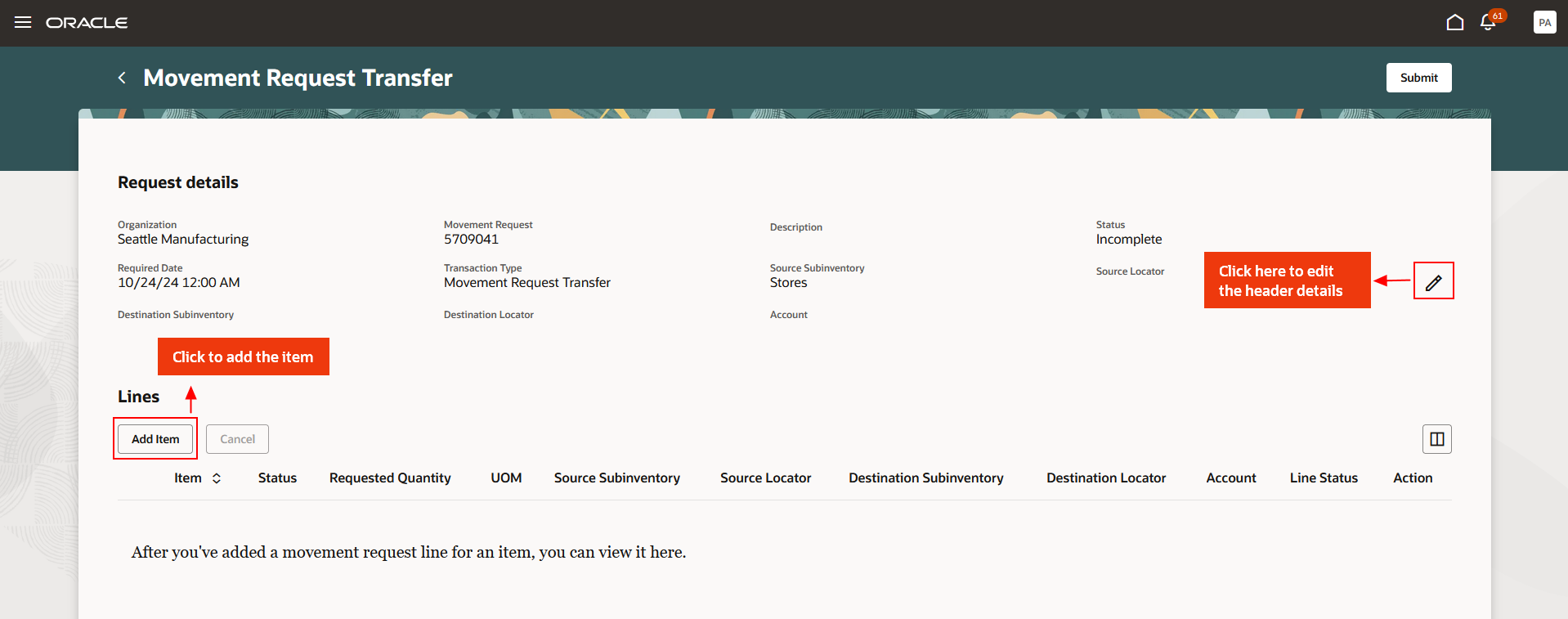
Task: Open the PA user profile menu
Action: [x=1545, y=22]
